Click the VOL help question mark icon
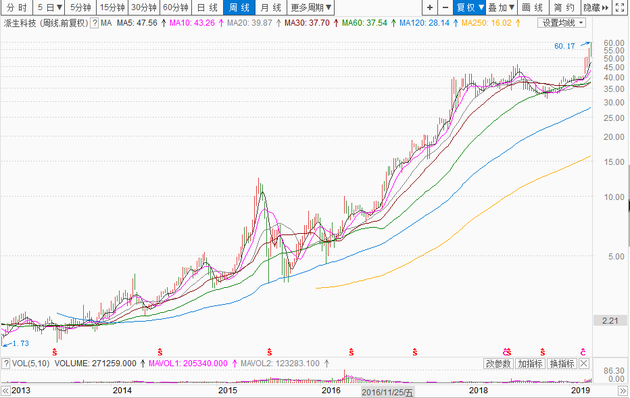The width and height of the screenshot is (630, 398). point(6,363)
